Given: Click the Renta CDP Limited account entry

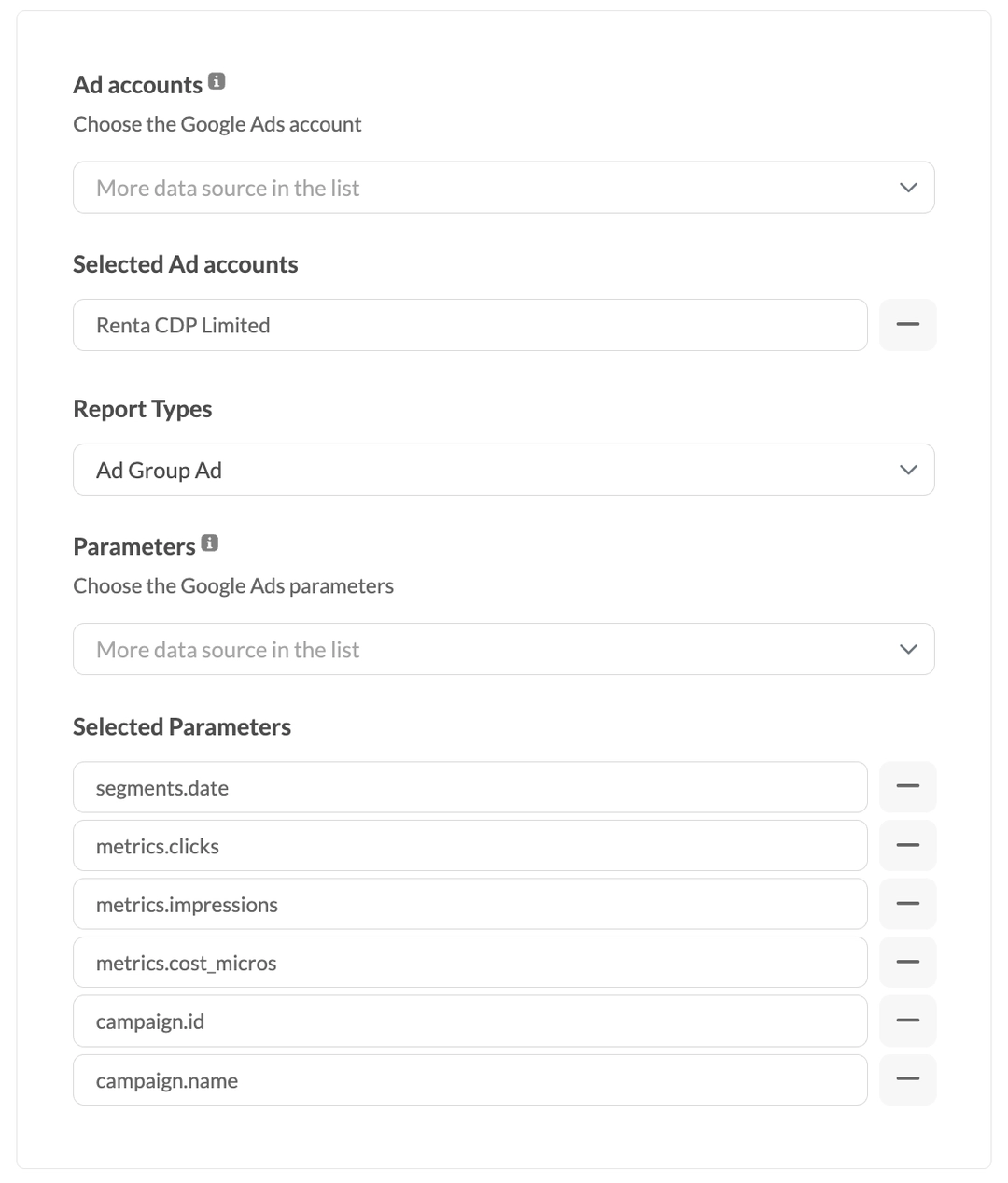Looking at the screenshot, I should point(373,324).
